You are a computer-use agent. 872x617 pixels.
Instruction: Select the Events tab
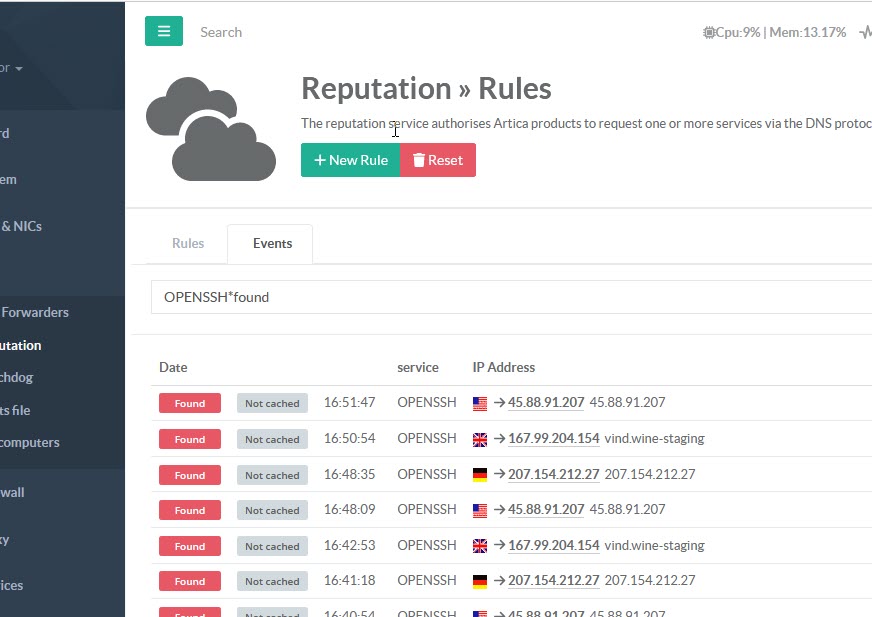[272, 243]
